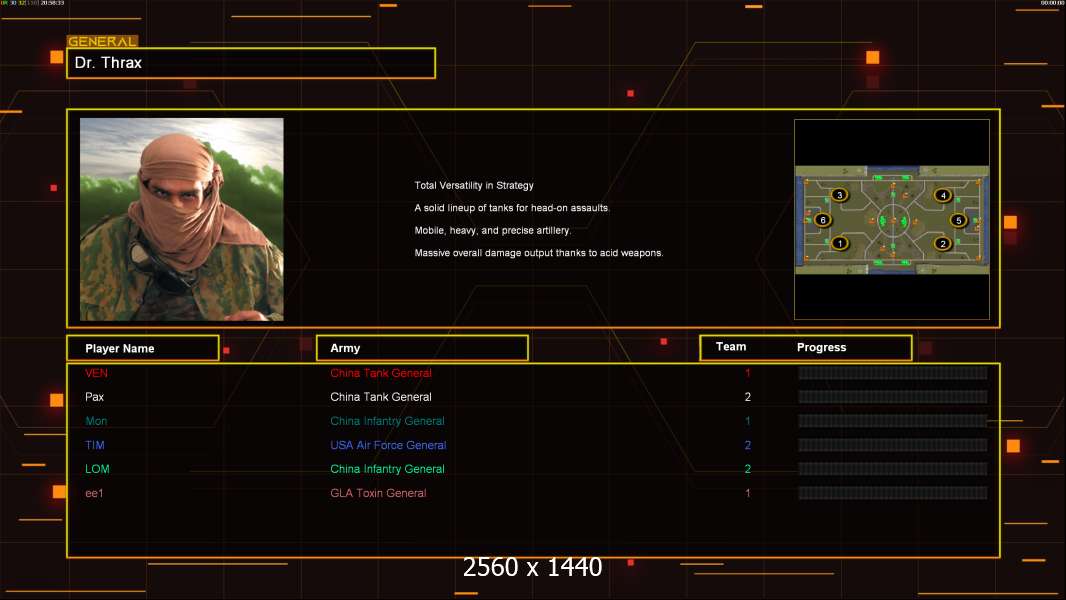Screen dimensions: 1066x600
Task: Select start position 2 on the minimap
Action: (942, 243)
